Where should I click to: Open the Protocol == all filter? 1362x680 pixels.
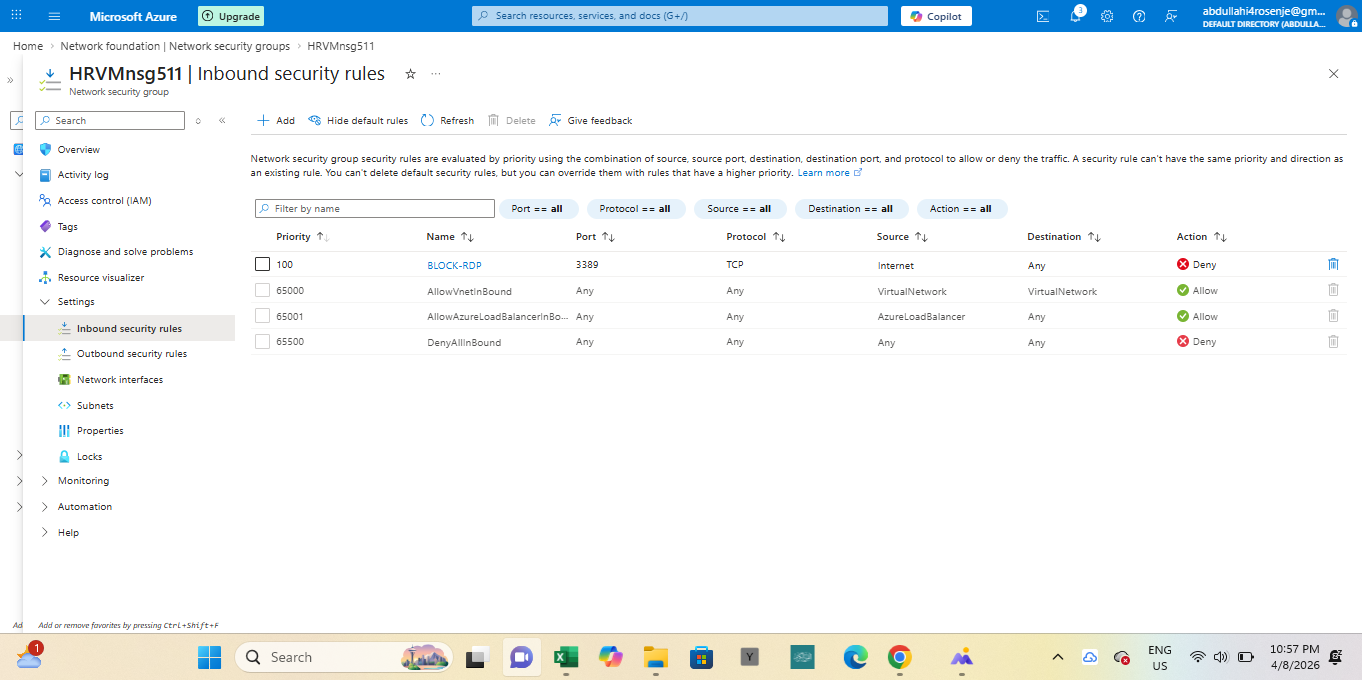[x=635, y=209]
